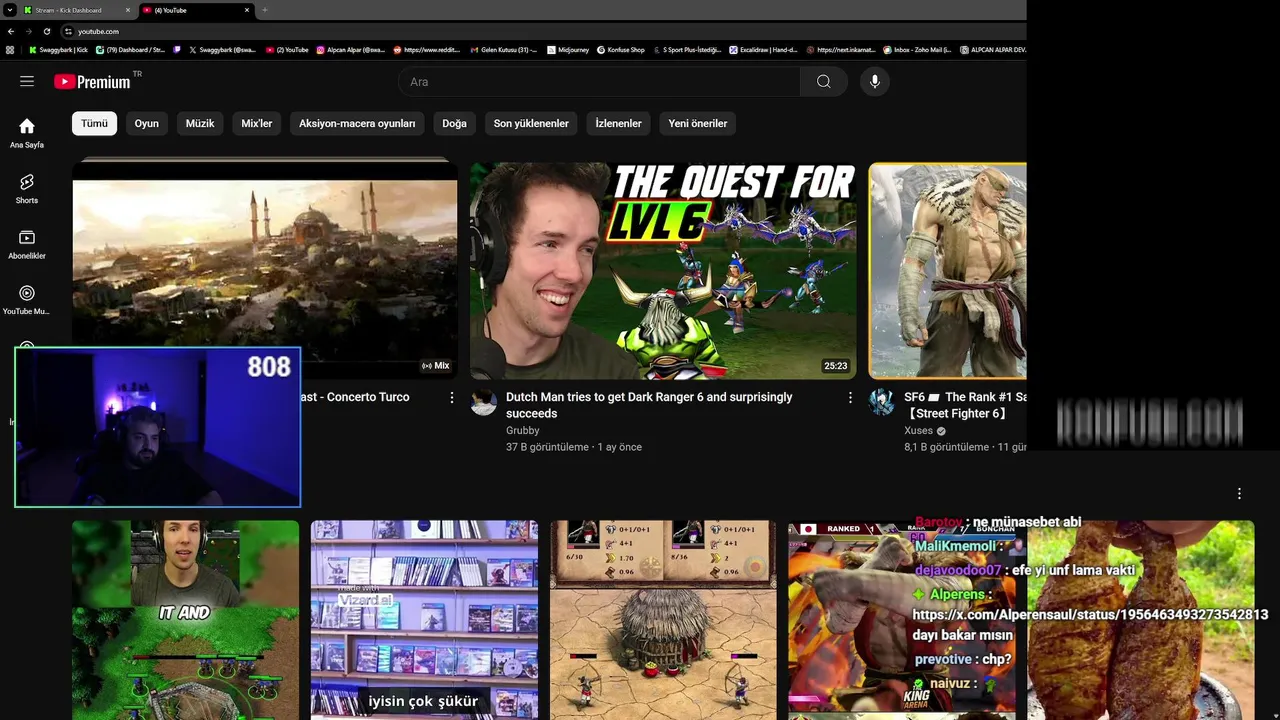Open the apps grid in bookmarks bar
1280x720 pixels.
click(10, 49)
